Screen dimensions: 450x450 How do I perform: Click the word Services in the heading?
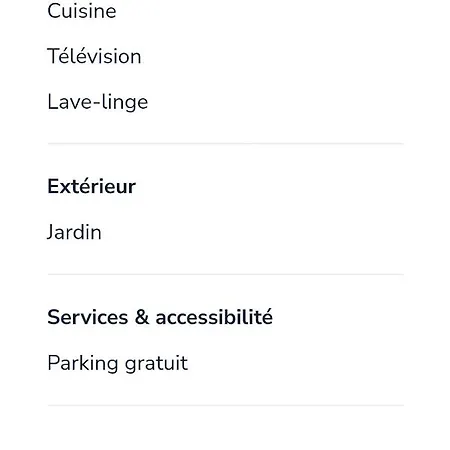click(88, 317)
